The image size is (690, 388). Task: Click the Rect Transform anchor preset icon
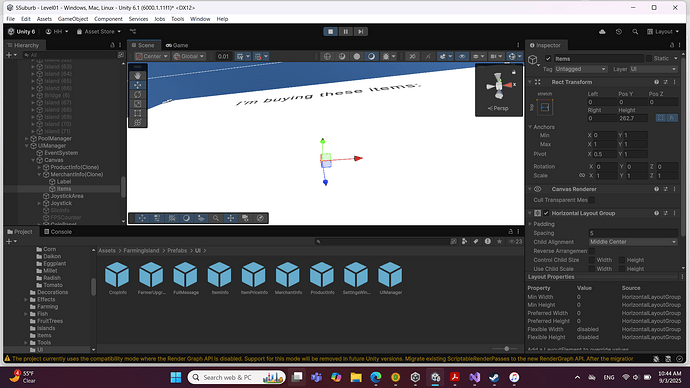pyautogui.click(x=545, y=107)
